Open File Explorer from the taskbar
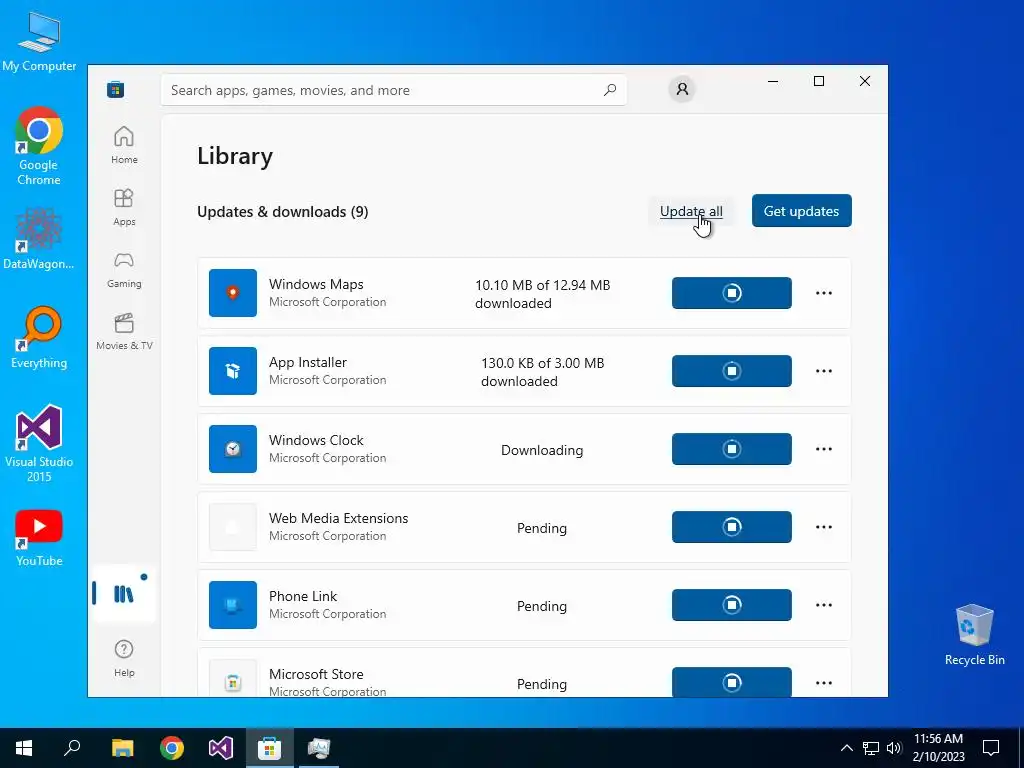Image resolution: width=1024 pixels, height=768 pixels. click(x=123, y=748)
